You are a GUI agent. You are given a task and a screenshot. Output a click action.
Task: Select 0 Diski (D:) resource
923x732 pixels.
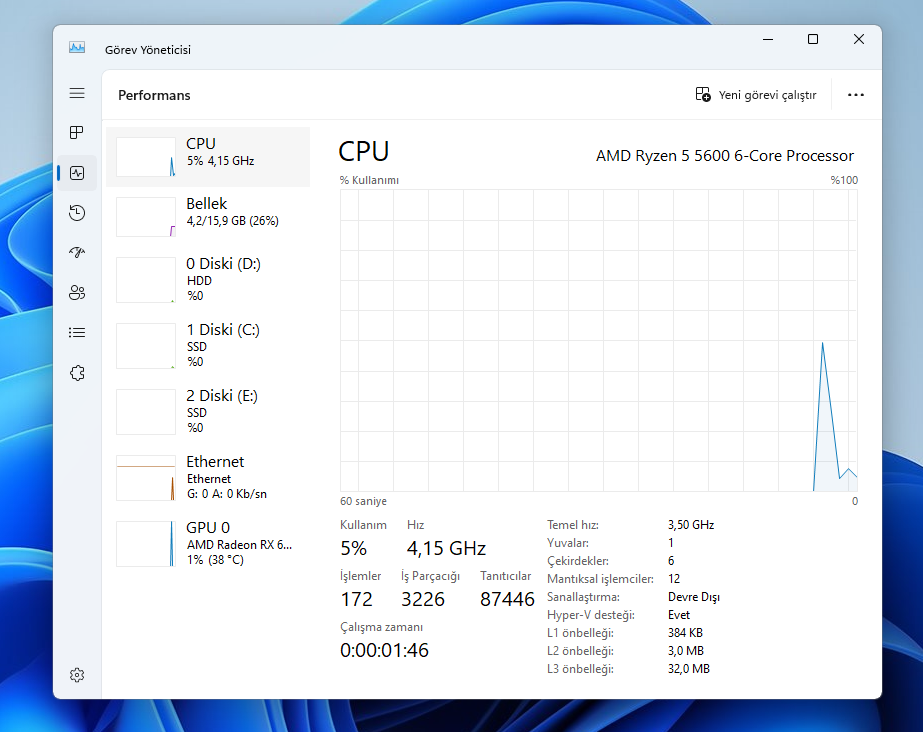208,280
